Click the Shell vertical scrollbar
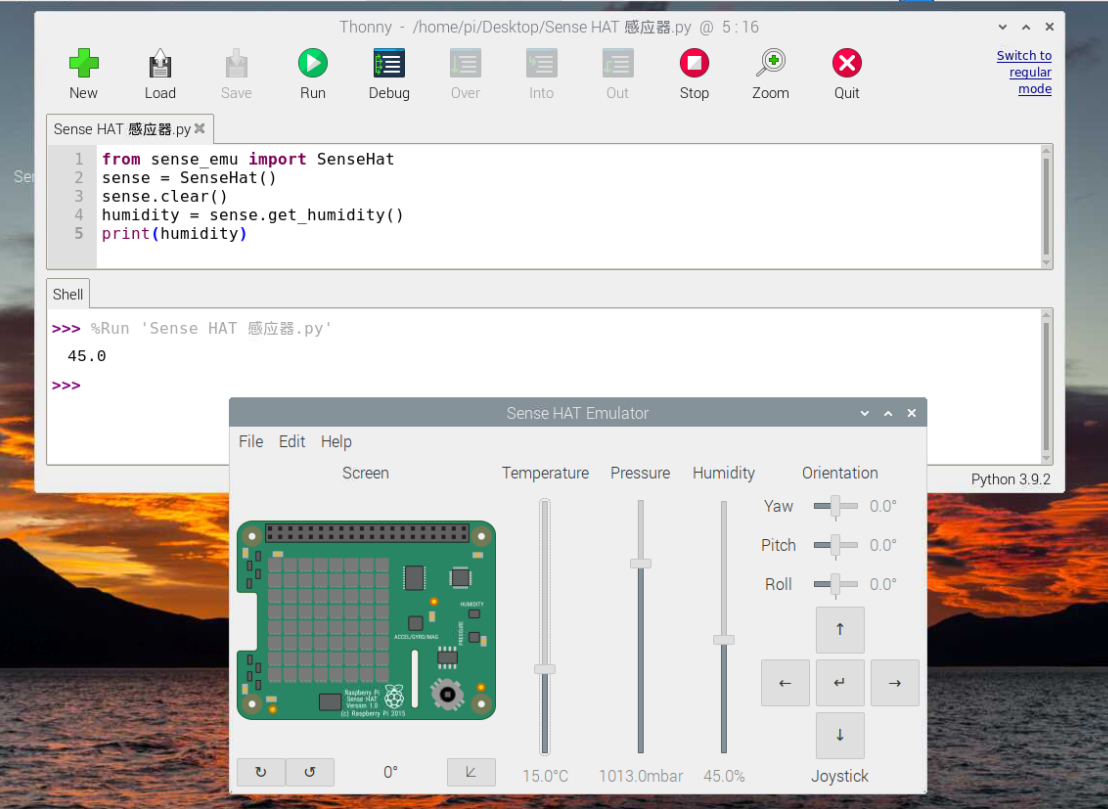 [x=1047, y=386]
